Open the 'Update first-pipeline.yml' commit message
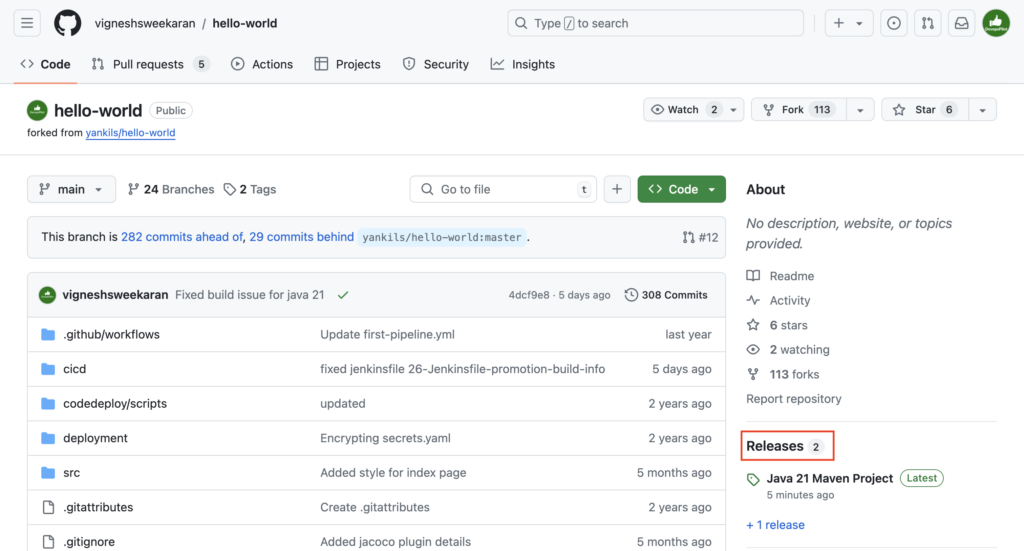This screenshot has height=551, width=1024. tap(387, 334)
